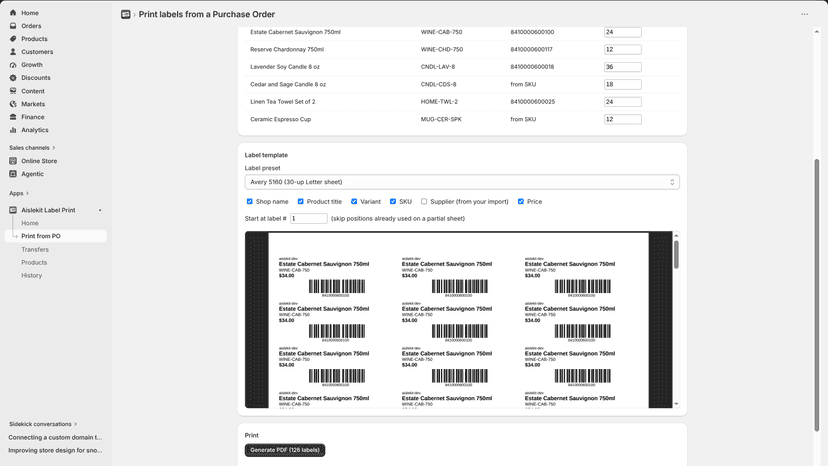Click the app icon beside page title

coord(126,14)
